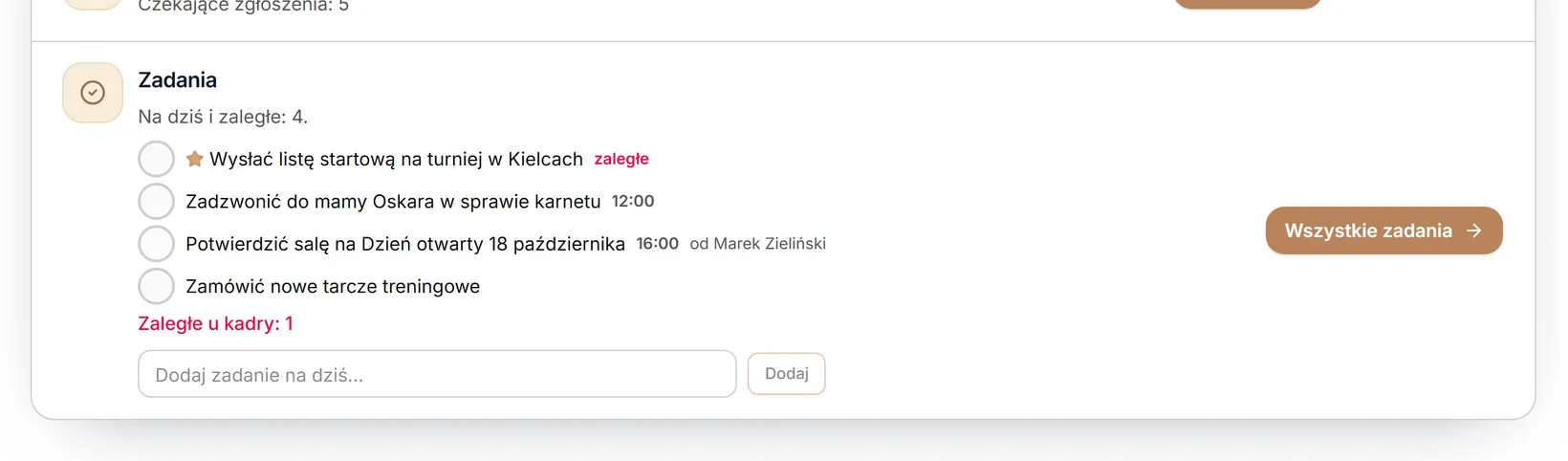This screenshot has height=461, width=1568.
Task: Focus the 'Dodaj zadanie na dziś...' input
Action: 437,374
